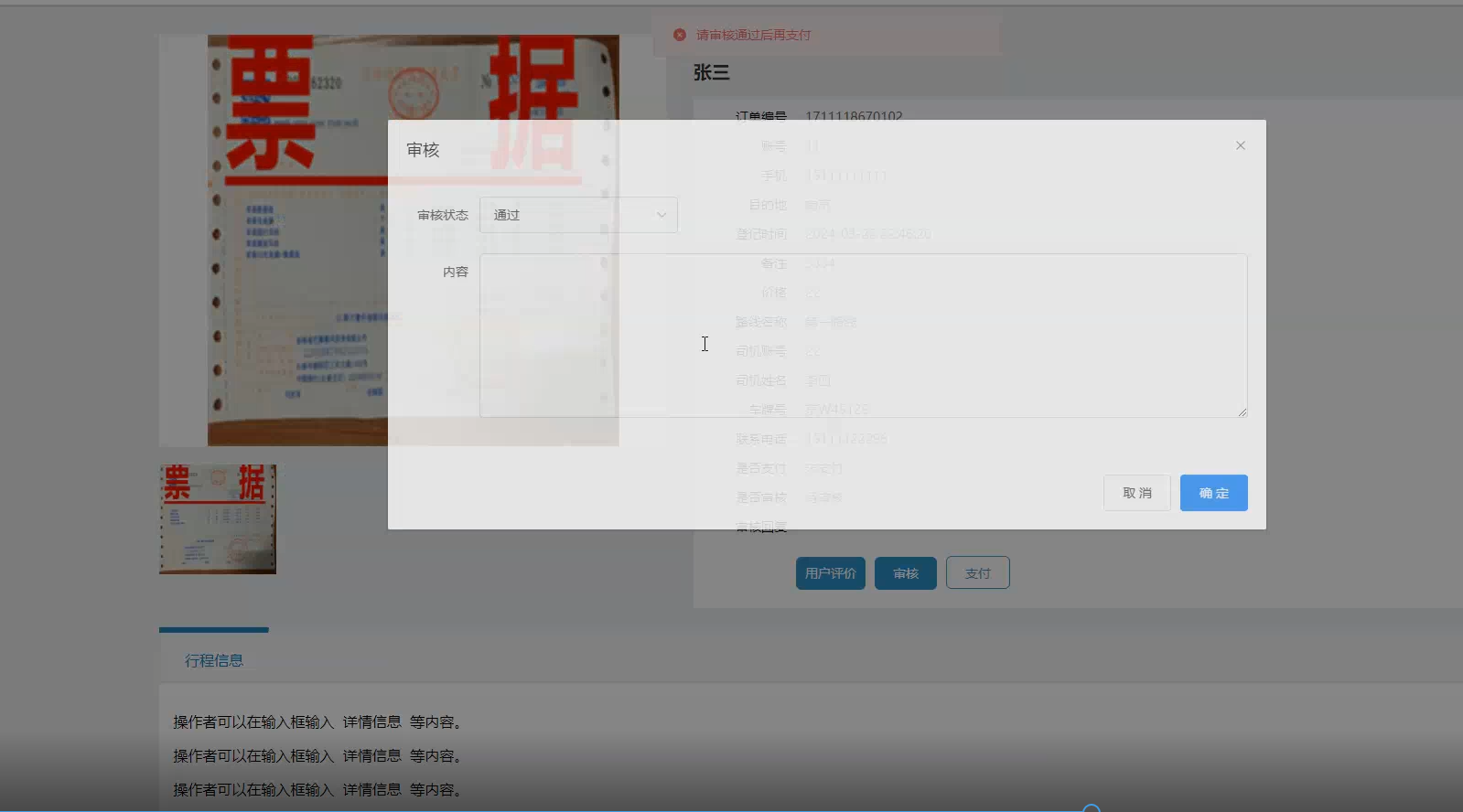Click the 审核 button on the page
Viewport: 1463px width, 812px height.
[906, 573]
